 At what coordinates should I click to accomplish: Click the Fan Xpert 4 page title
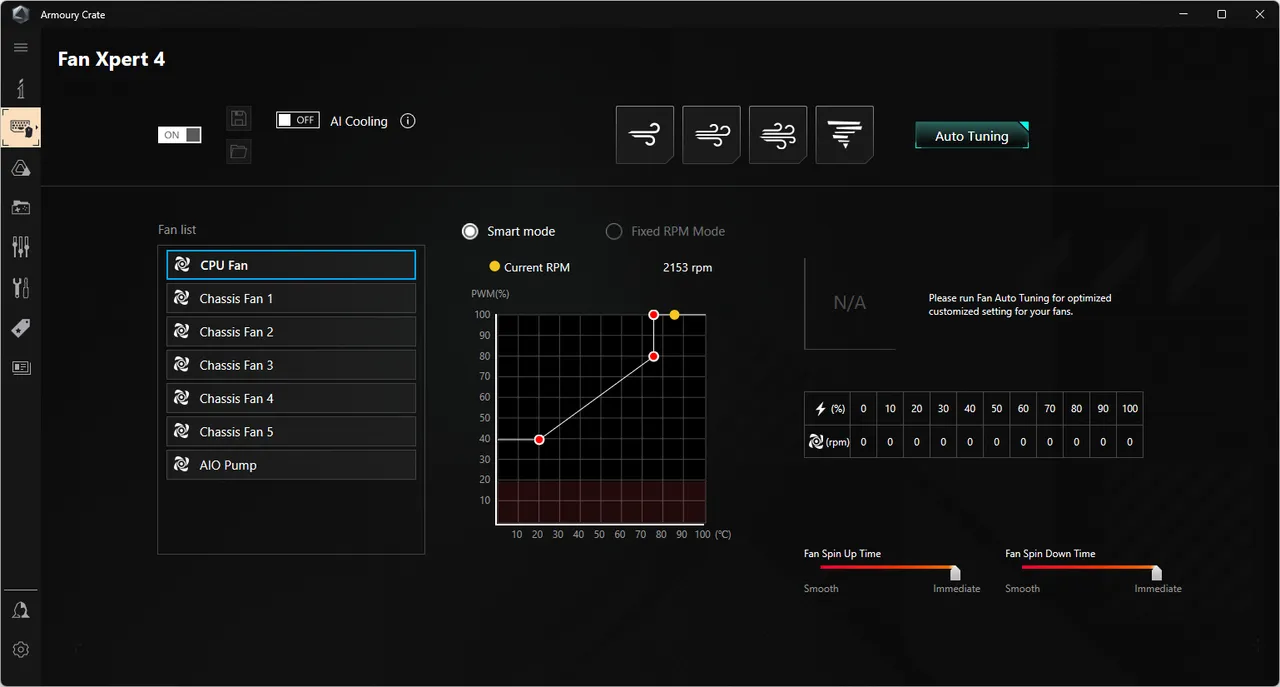(x=111, y=59)
